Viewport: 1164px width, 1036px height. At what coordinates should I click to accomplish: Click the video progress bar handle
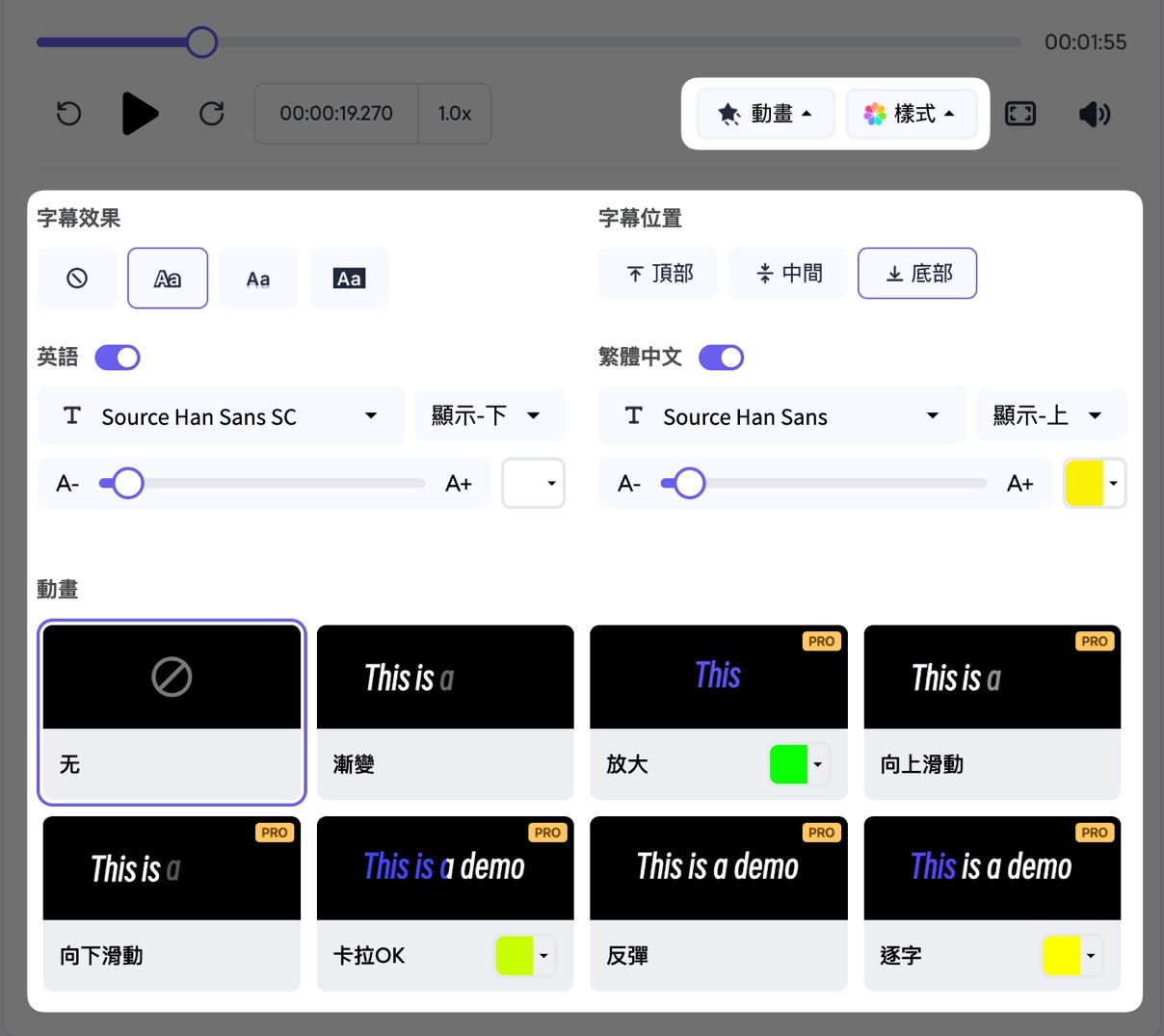[201, 42]
